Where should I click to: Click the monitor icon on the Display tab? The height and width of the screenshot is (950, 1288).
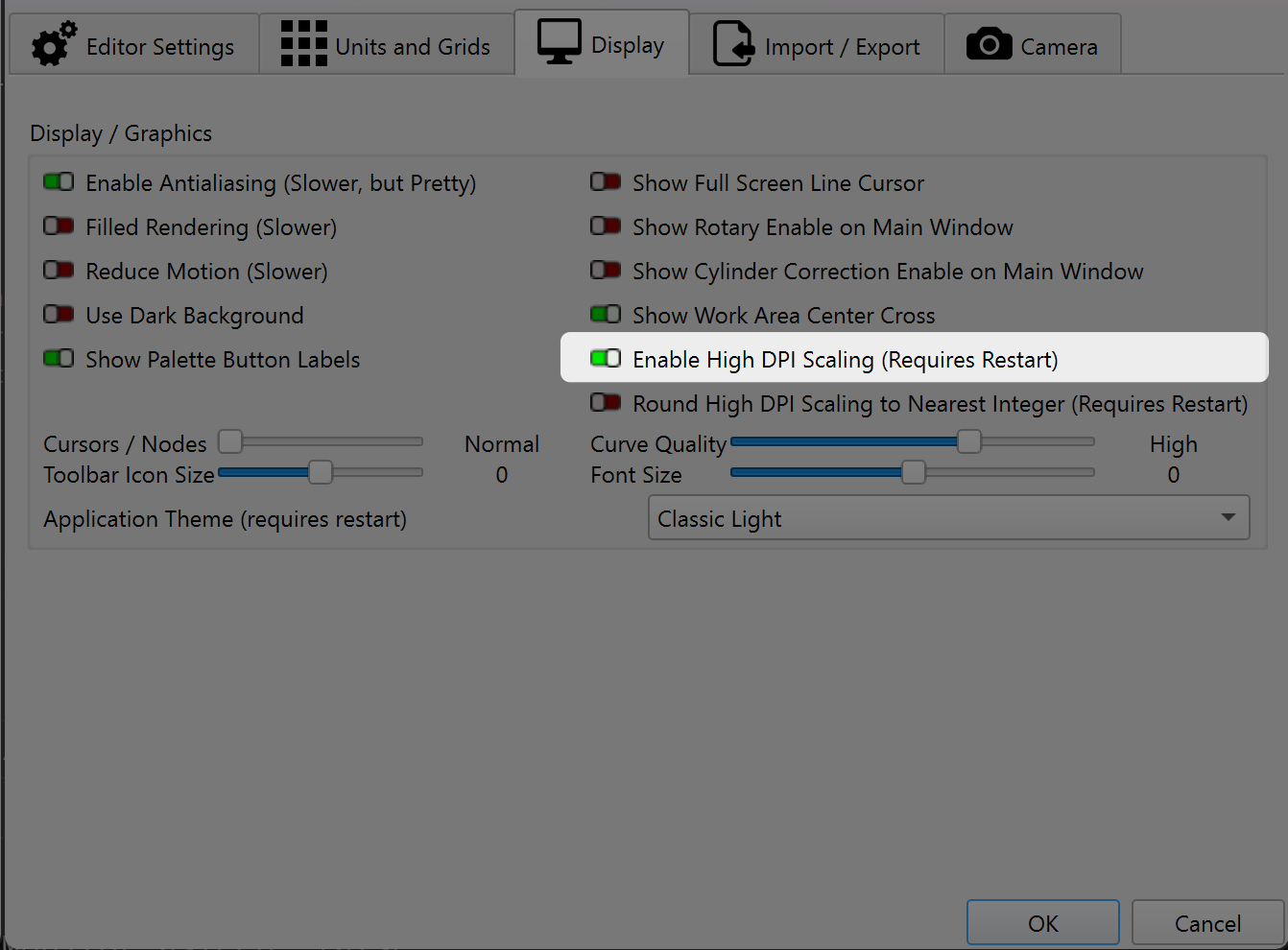[x=558, y=42]
